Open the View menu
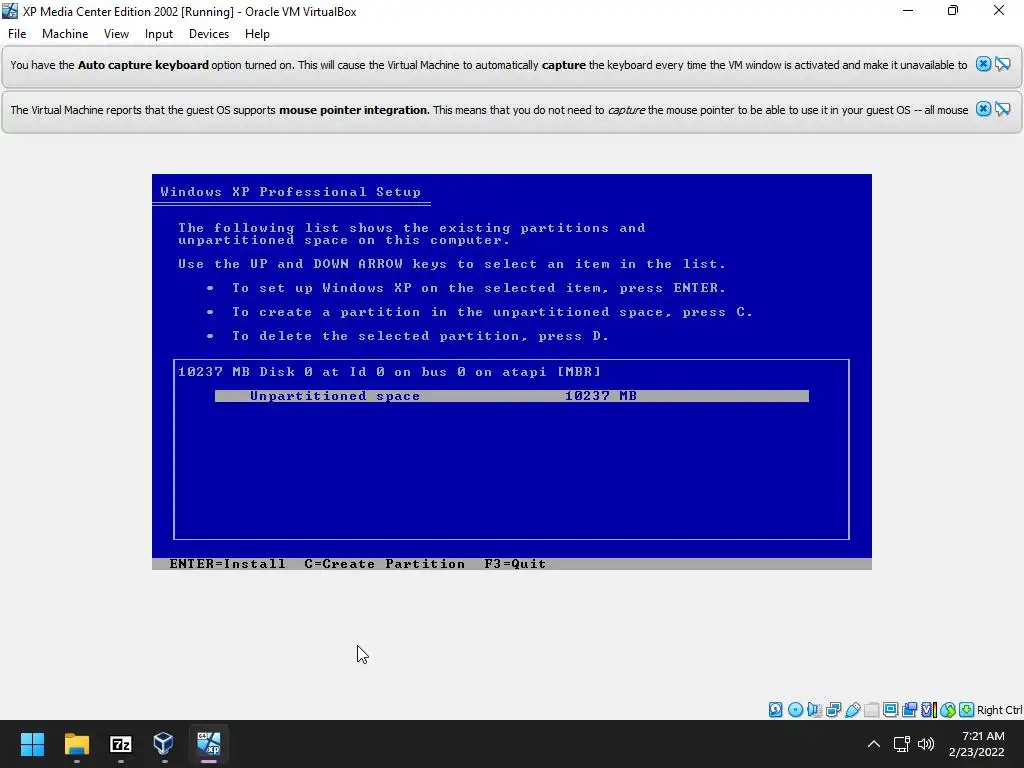The width and height of the screenshot is (1024, 768). [116, 34]
